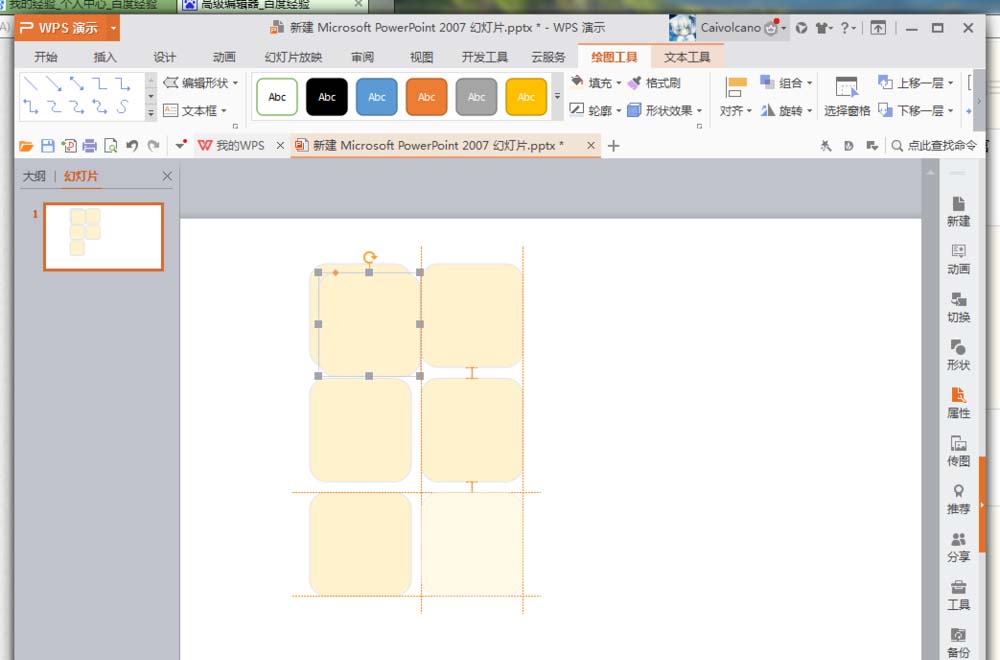This screenshot has width=1000, height=660.
Task: Click the save icon in quick toolbar
Action: (47, 146)
